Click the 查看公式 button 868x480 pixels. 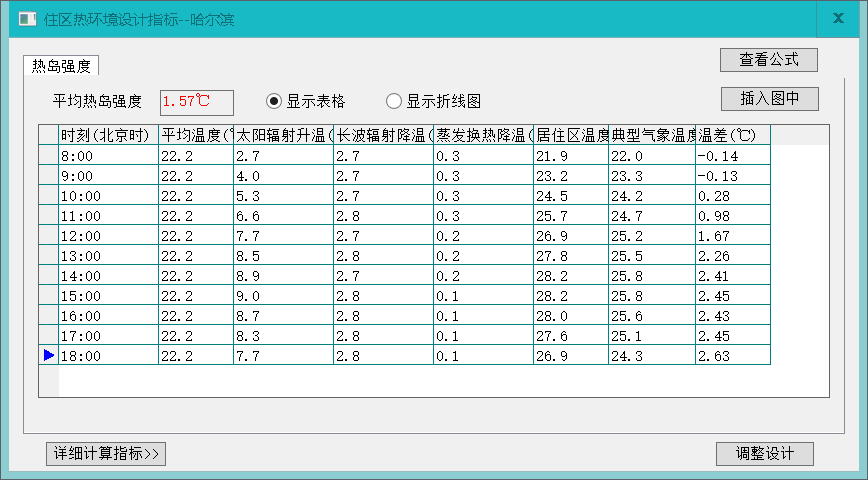[768, 60]
